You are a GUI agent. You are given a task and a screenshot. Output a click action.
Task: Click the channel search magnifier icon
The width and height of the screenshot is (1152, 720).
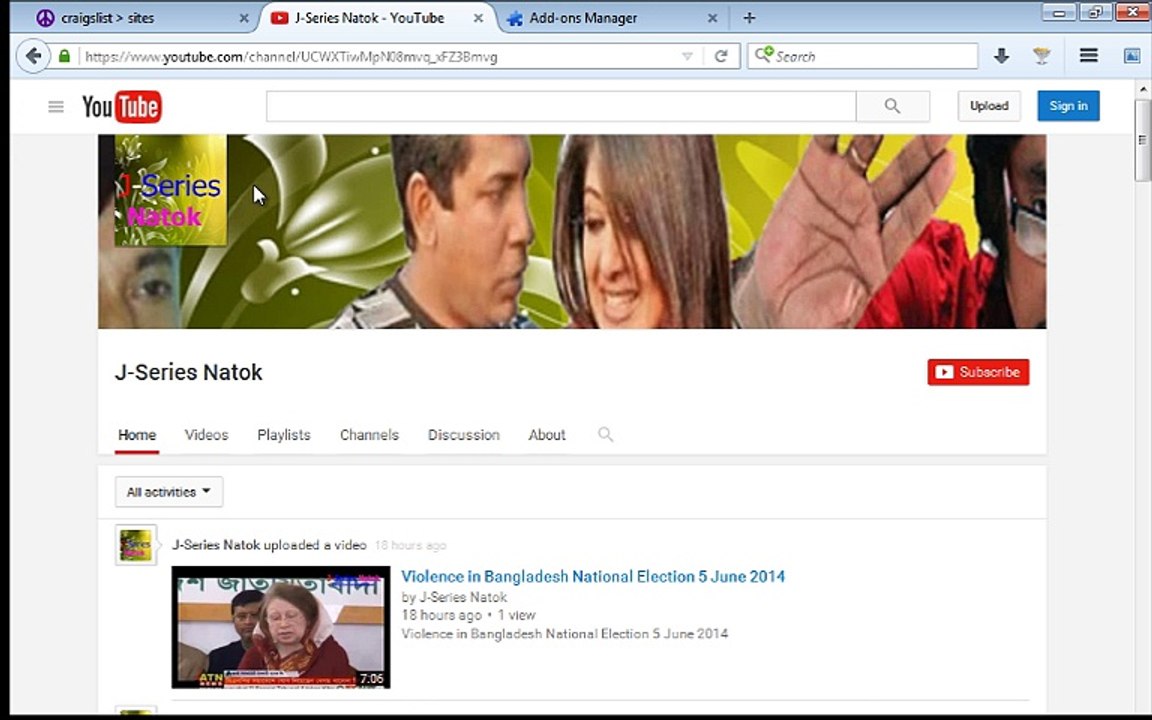pyautogui.click(x=605, y=435)
